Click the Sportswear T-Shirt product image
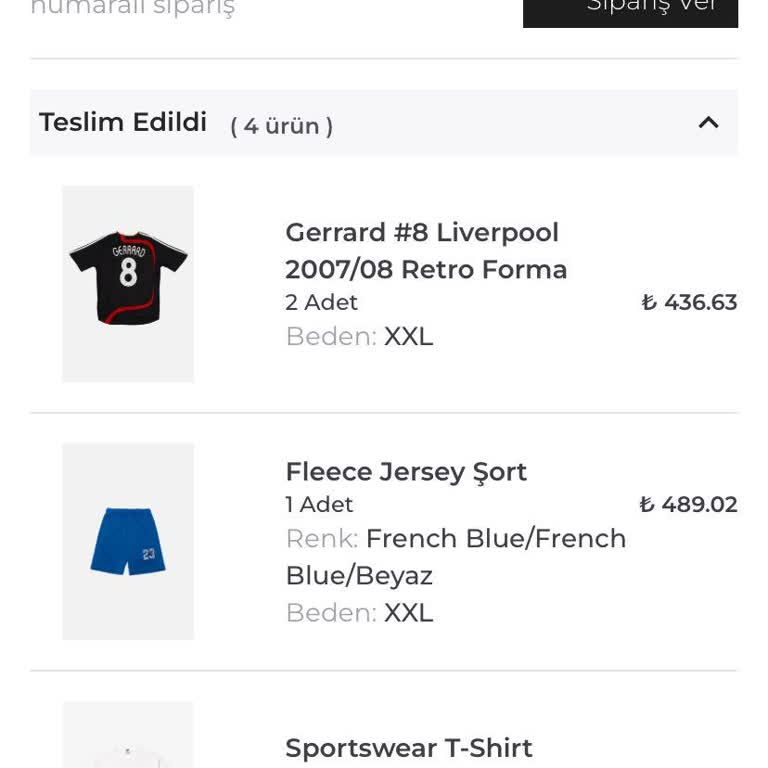768x768 pixels. tap(128, 740)
